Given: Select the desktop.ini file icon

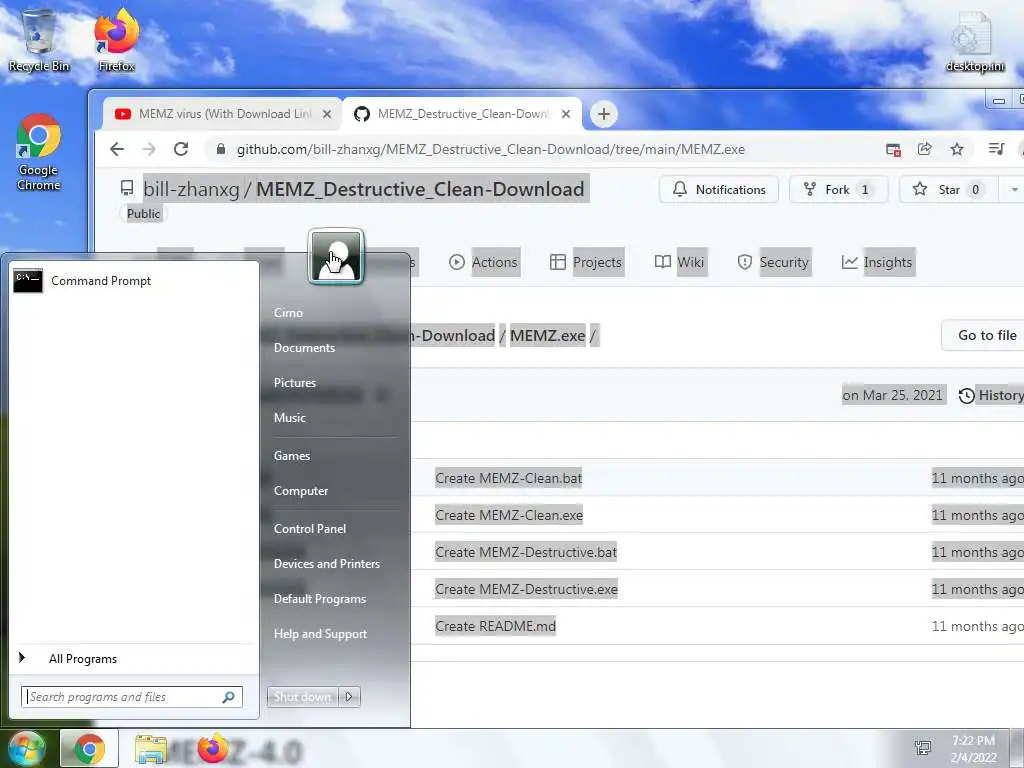Looking at the screenshot, I should tap(974, 40).
